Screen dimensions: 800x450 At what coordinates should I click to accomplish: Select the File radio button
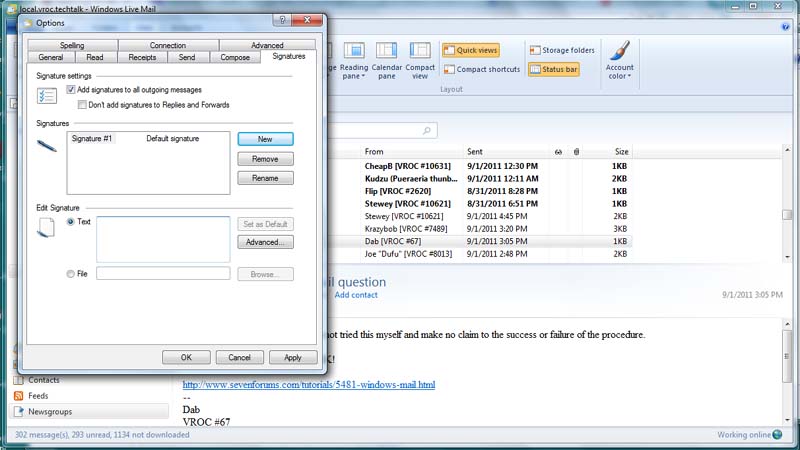[70, 274]
